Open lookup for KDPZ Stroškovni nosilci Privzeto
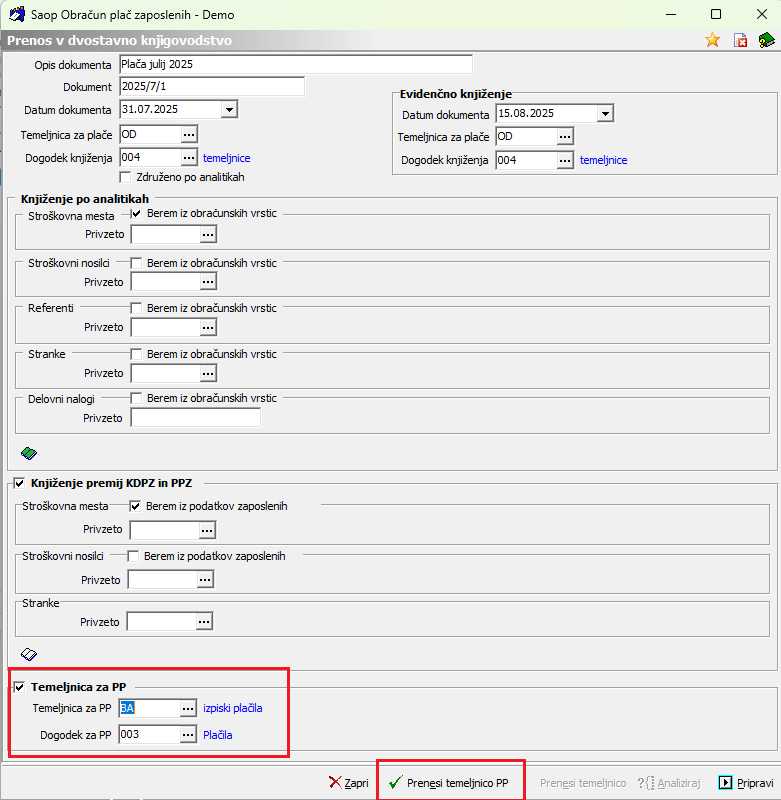781x800 pixels. click(205, 580)
